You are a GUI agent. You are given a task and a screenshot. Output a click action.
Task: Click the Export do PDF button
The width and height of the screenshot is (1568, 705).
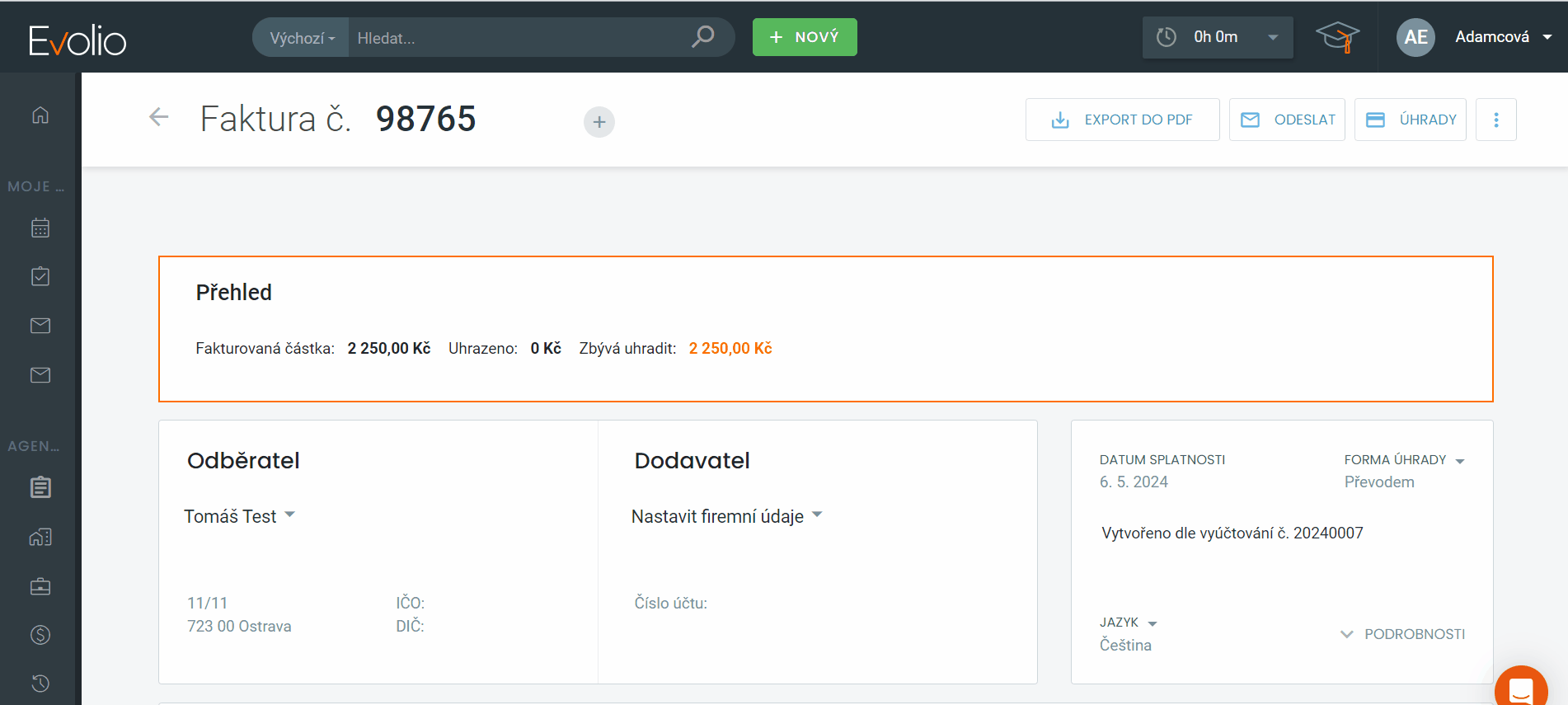point(1122,120)
